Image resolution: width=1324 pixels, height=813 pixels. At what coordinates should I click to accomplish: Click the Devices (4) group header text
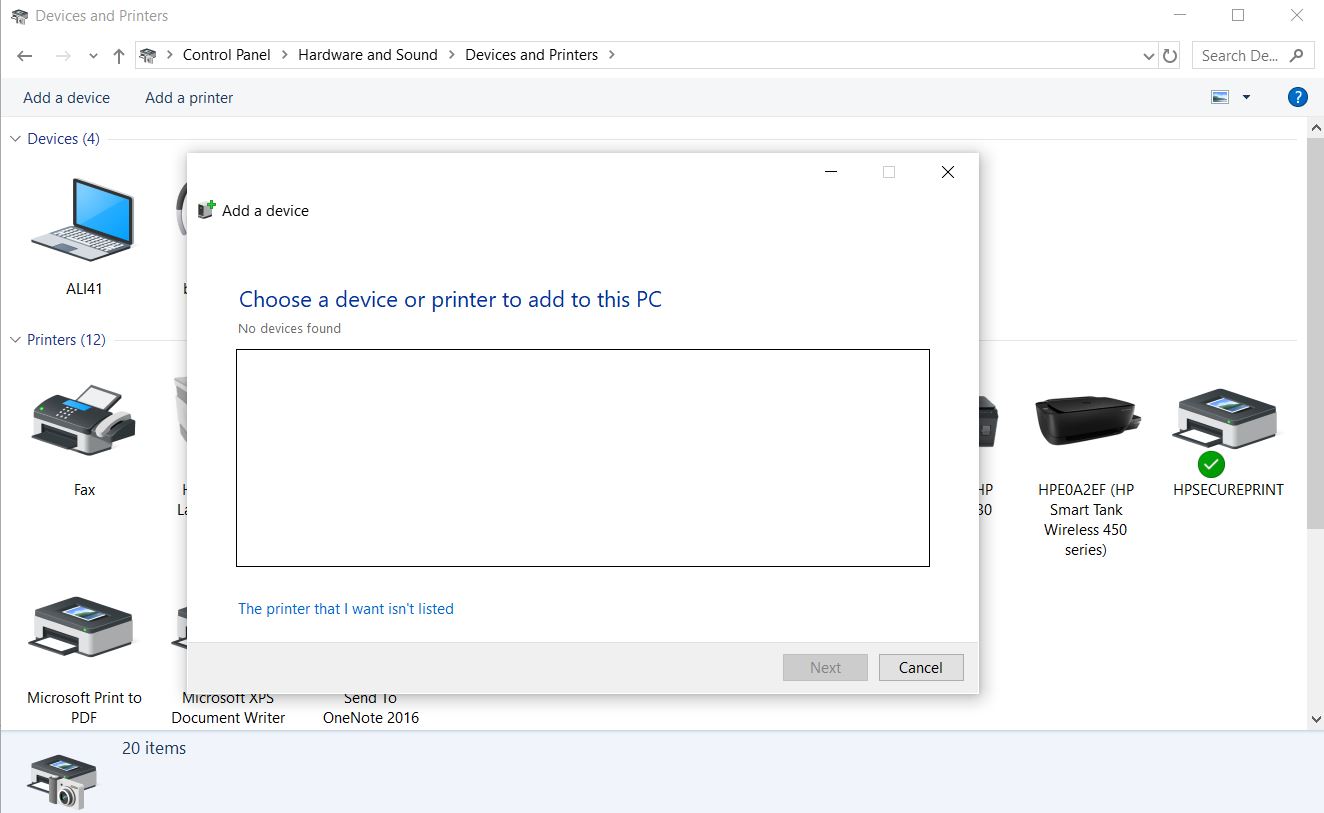pyautogui.click(x=63, y=139)
